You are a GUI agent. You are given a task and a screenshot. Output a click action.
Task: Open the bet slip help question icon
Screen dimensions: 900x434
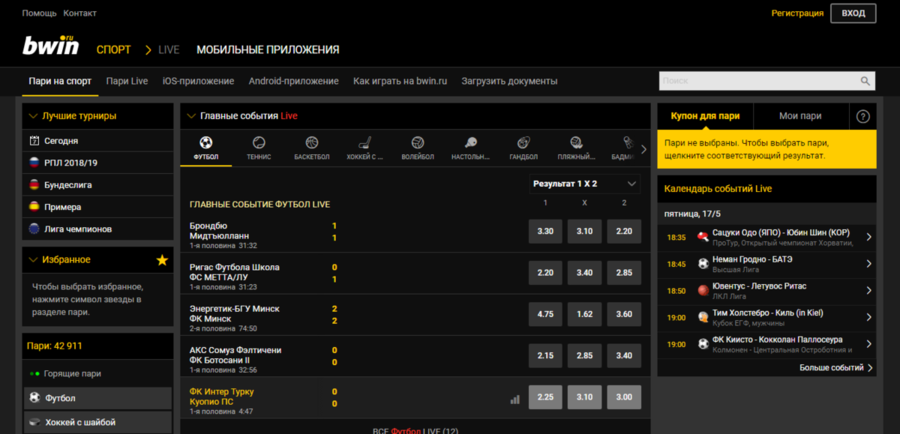click(x=863, y=116)
